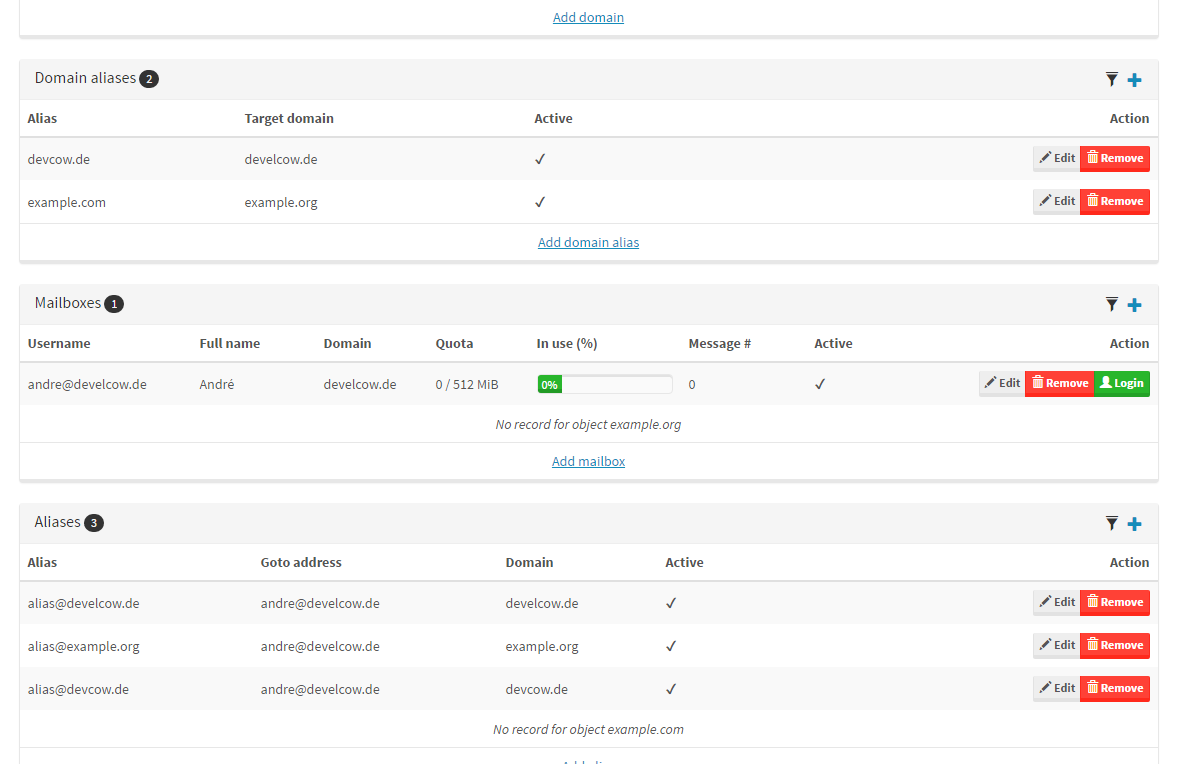Click the filter icon in Aliases header

(1111, 523)
